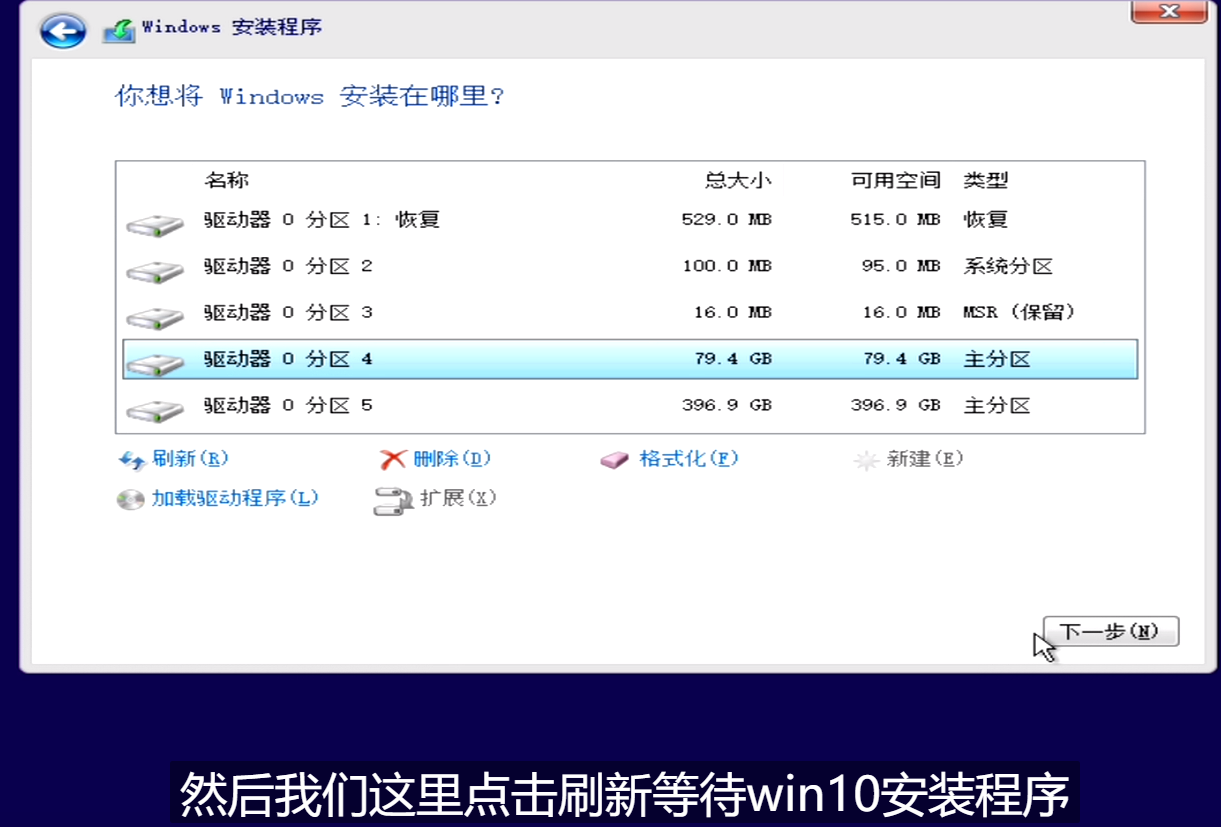This screenshot has width=1221, height=827.
Task: Click the extend partition icon
Action: click(393, 501)
